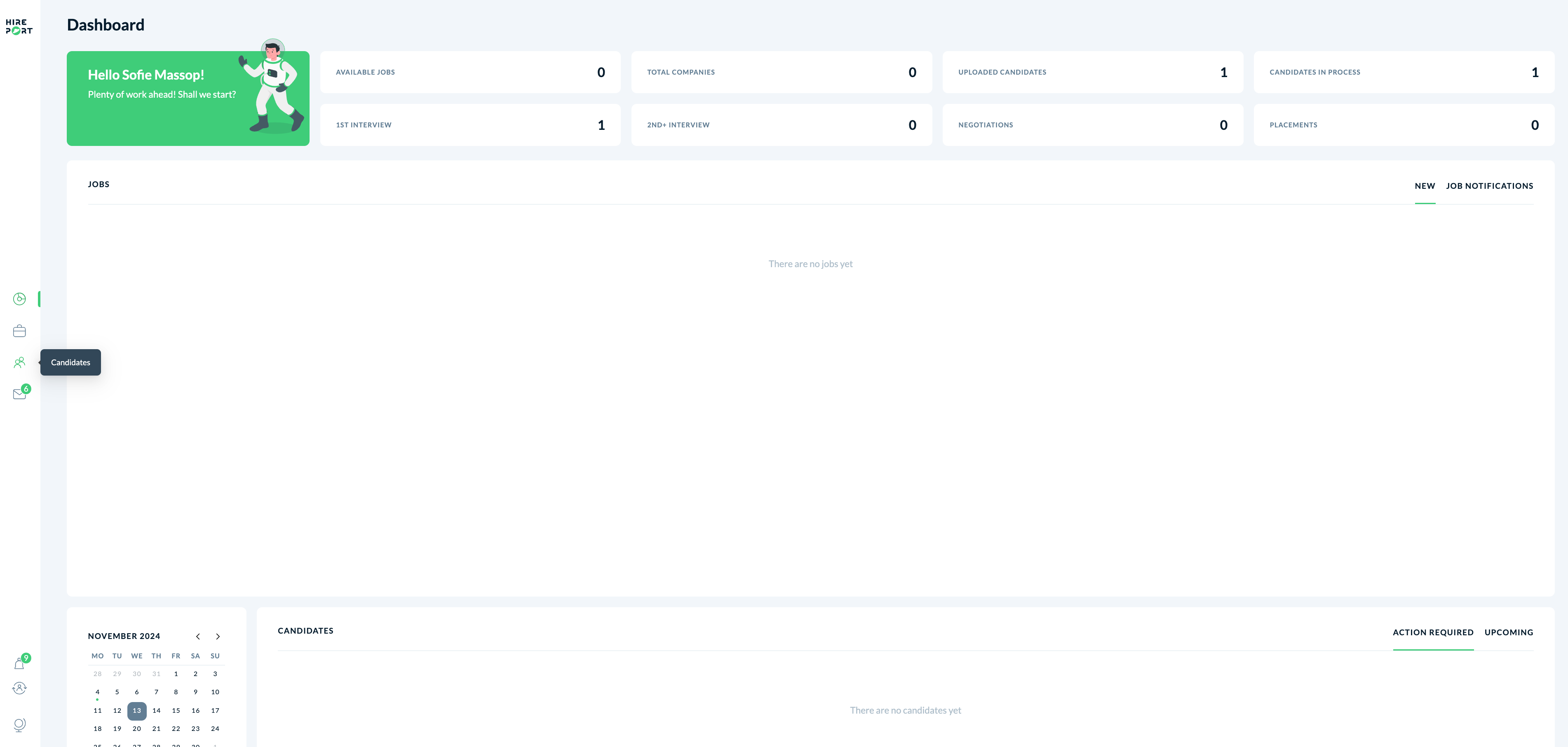Select the ACTION REQUIRED tab
The image size is (1568, 747).
click(x=1433, y=632)
